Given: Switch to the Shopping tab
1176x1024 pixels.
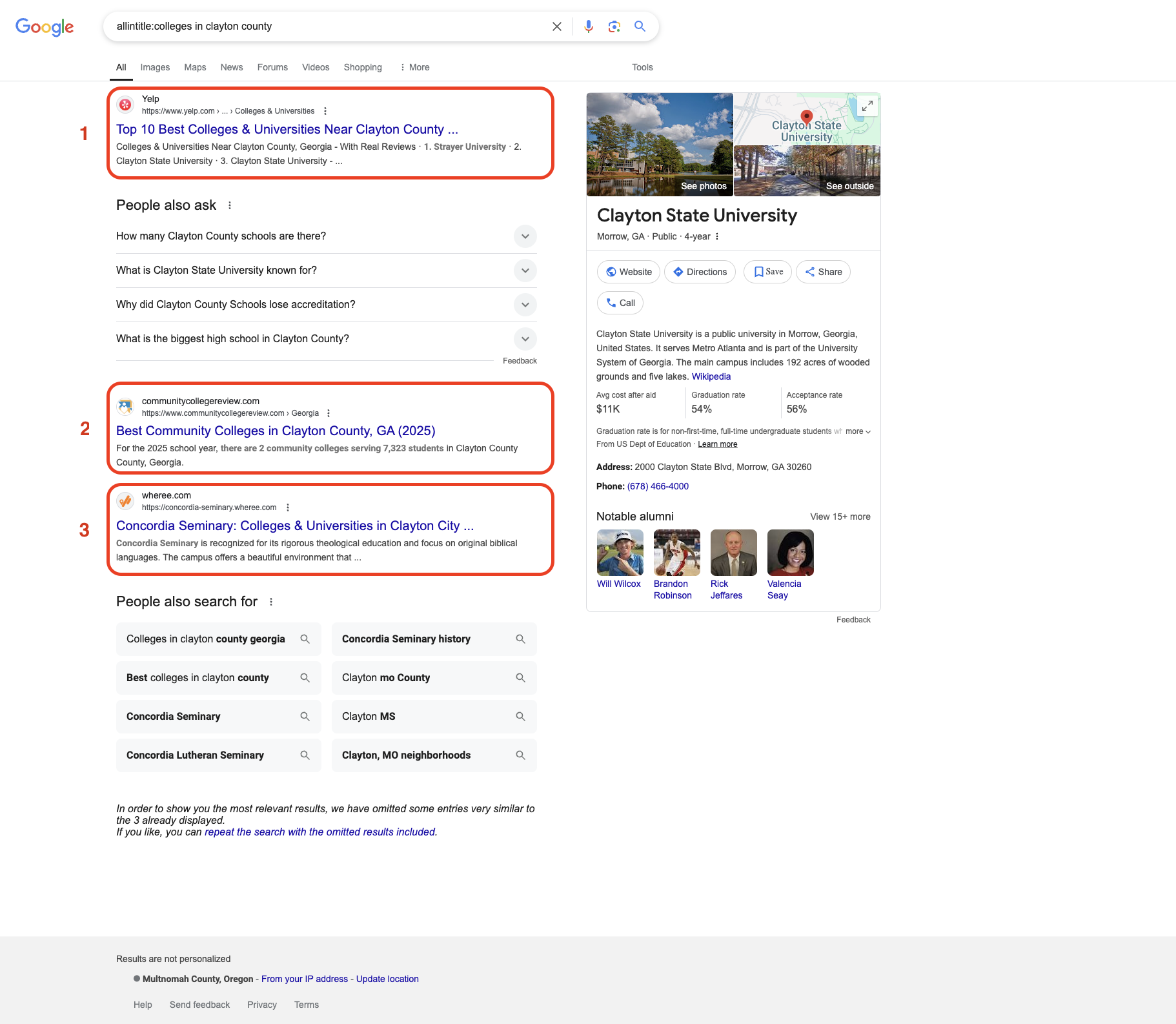Looking at the screenshot, I should pos(363,67).
